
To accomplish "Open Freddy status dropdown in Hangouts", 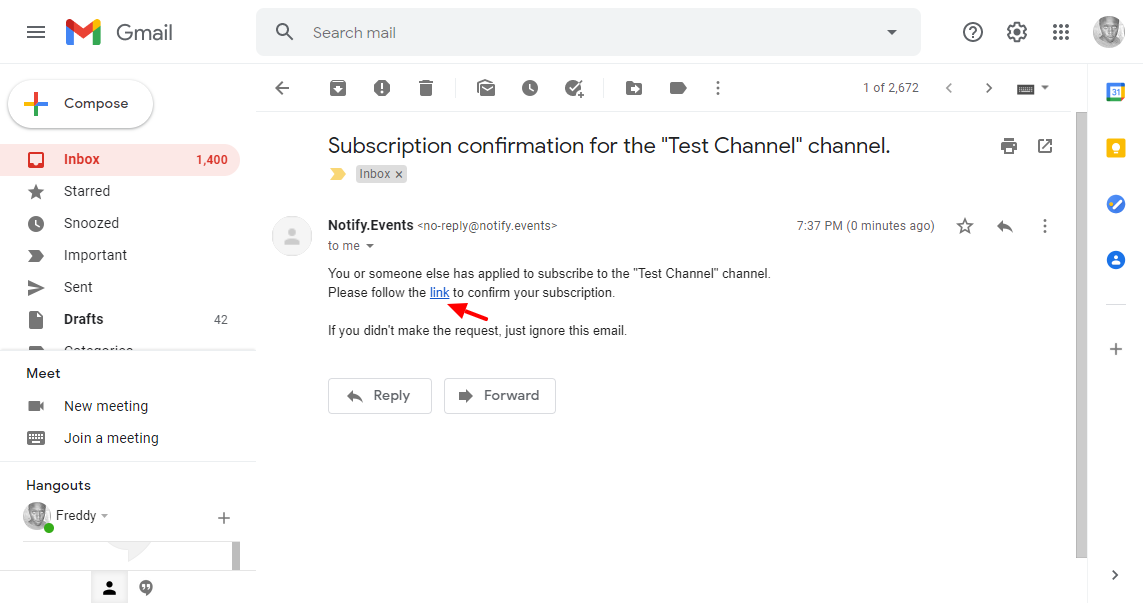I will coord(105,516).
